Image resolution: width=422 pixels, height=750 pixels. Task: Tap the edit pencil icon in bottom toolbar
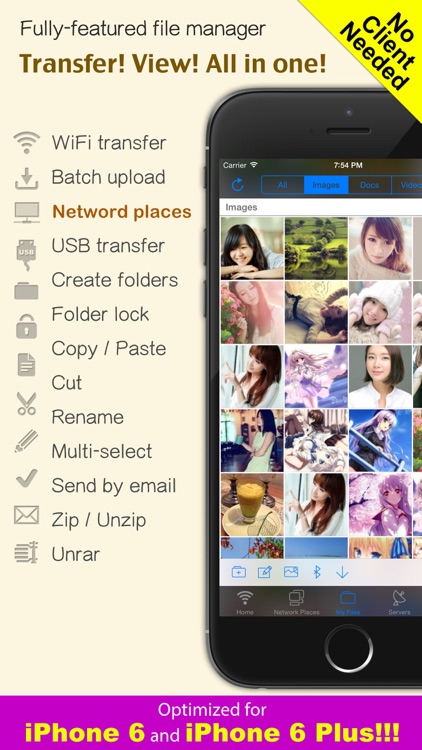pyautogui.click(x=265, y=572)
